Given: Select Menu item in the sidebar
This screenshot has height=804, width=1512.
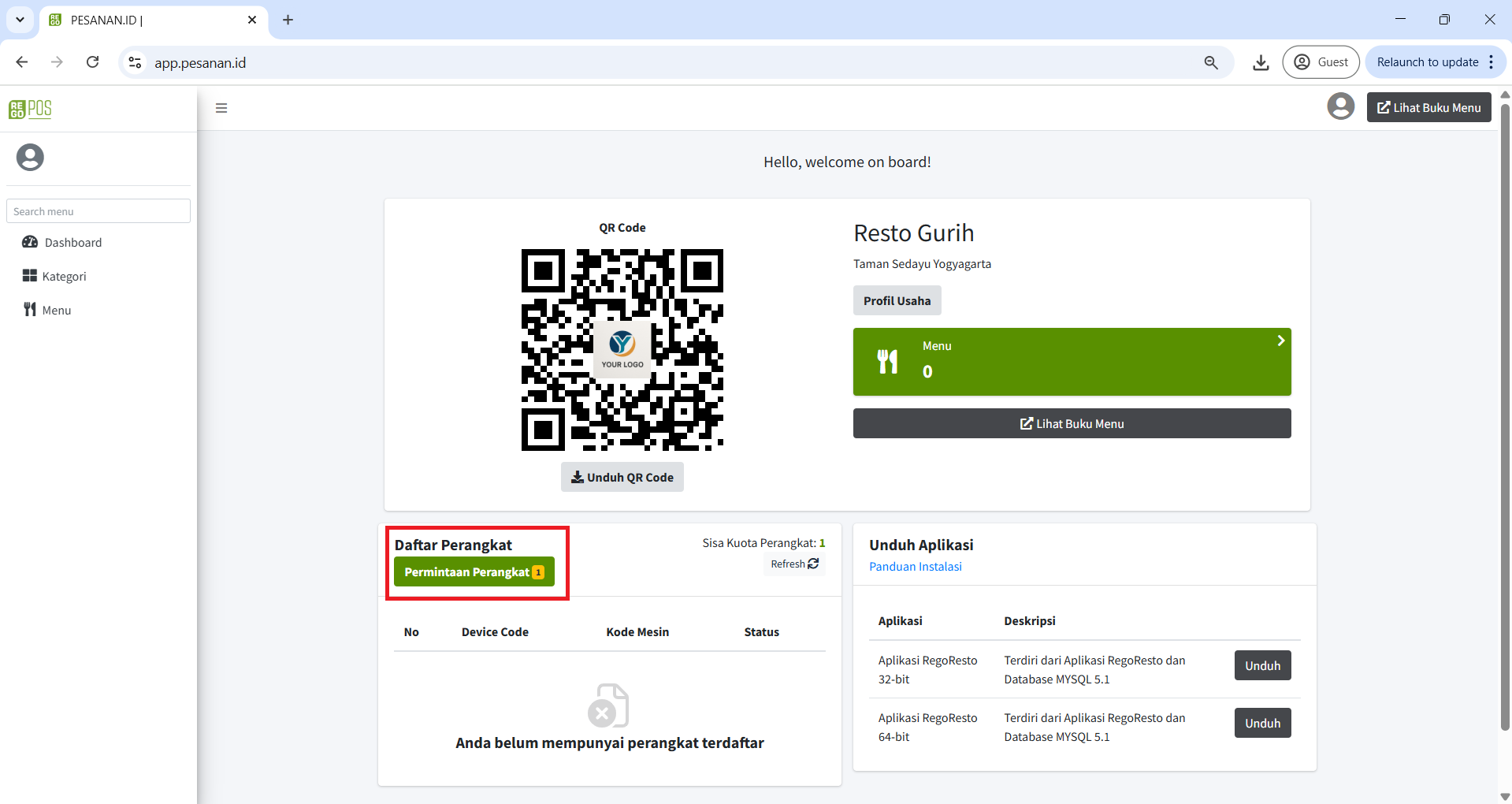Looking at the screenshot, I should click(56, 311).
